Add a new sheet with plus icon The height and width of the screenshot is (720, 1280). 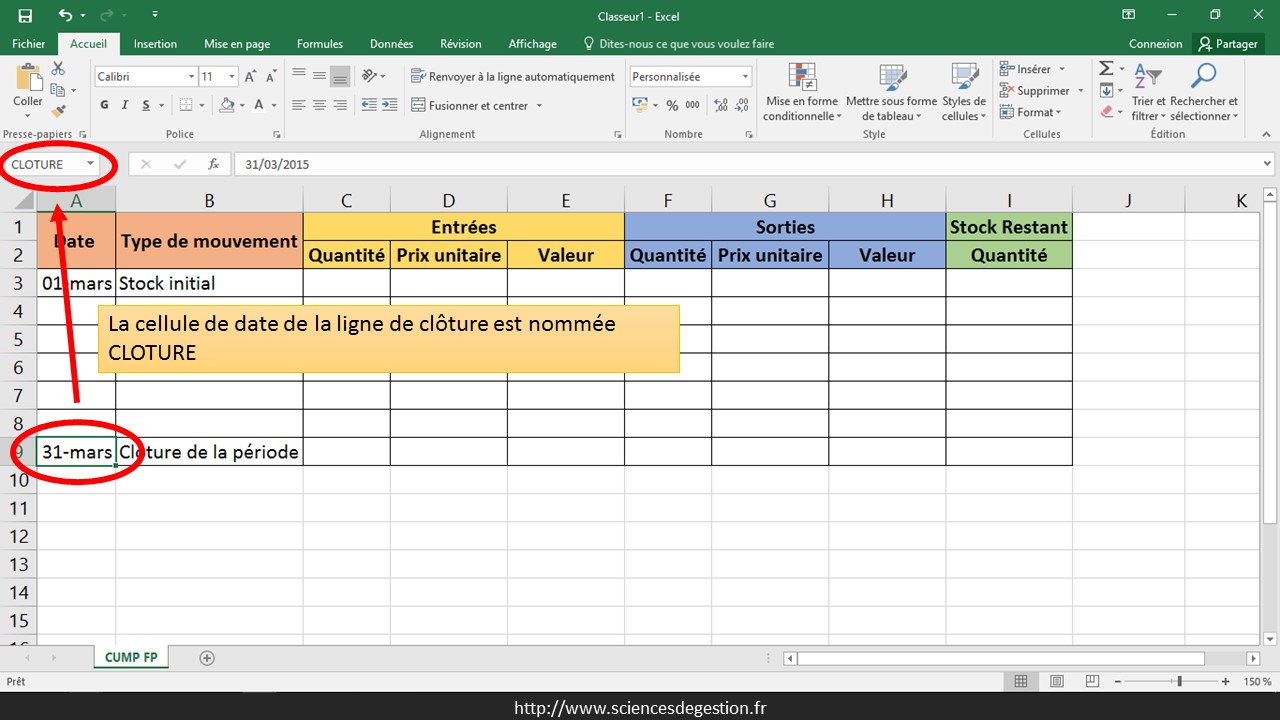click(207, 658)
